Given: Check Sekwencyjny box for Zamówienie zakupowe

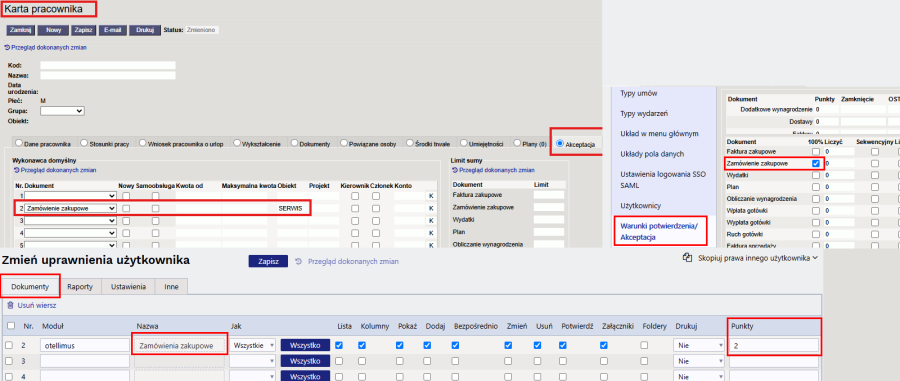Looking at the screenshot, I should point(874,164).
